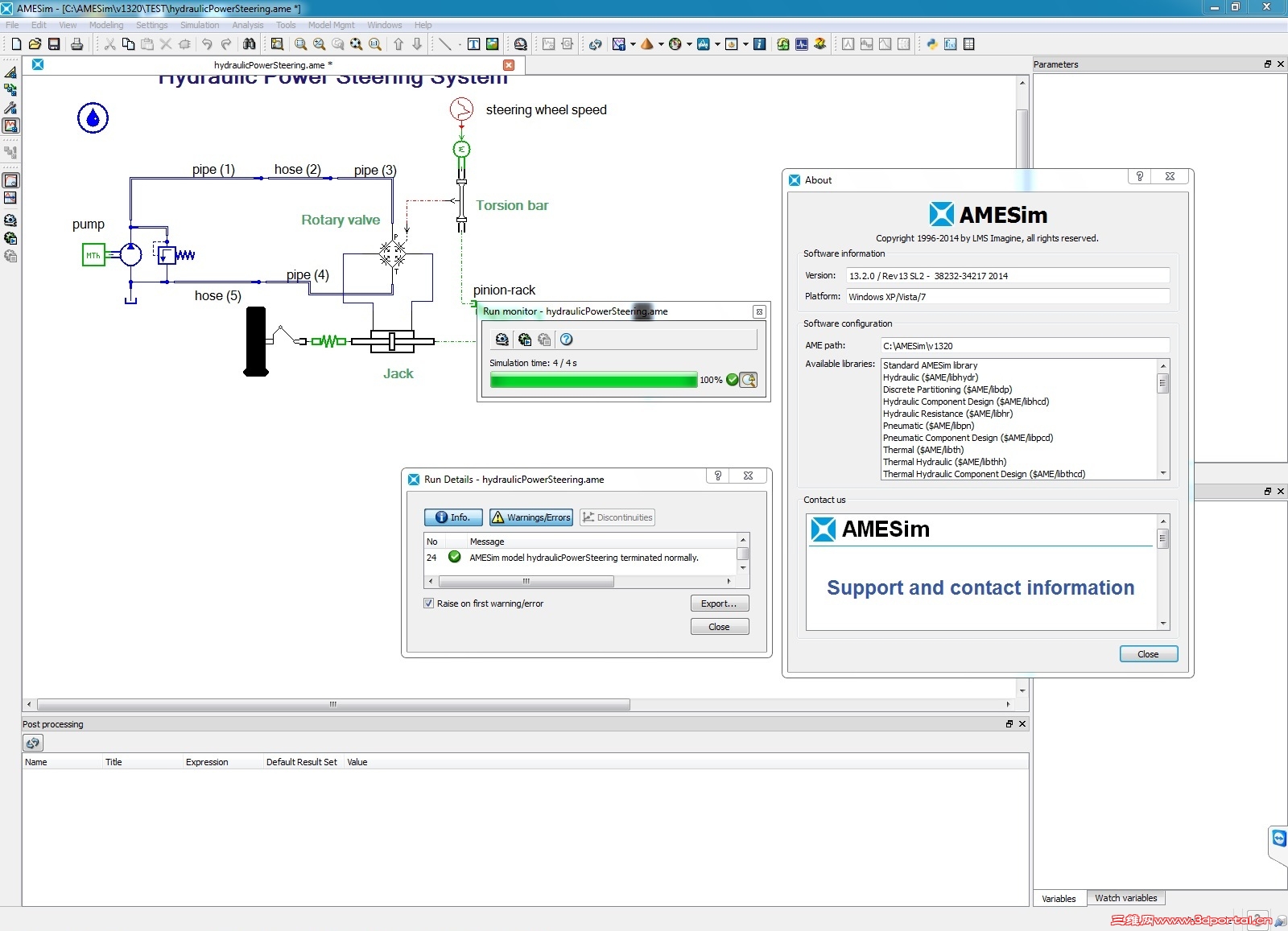Viewport: 1288px width, 931px height.
Task: Open Find with the binoculars icon
Action: pos(249,44)
